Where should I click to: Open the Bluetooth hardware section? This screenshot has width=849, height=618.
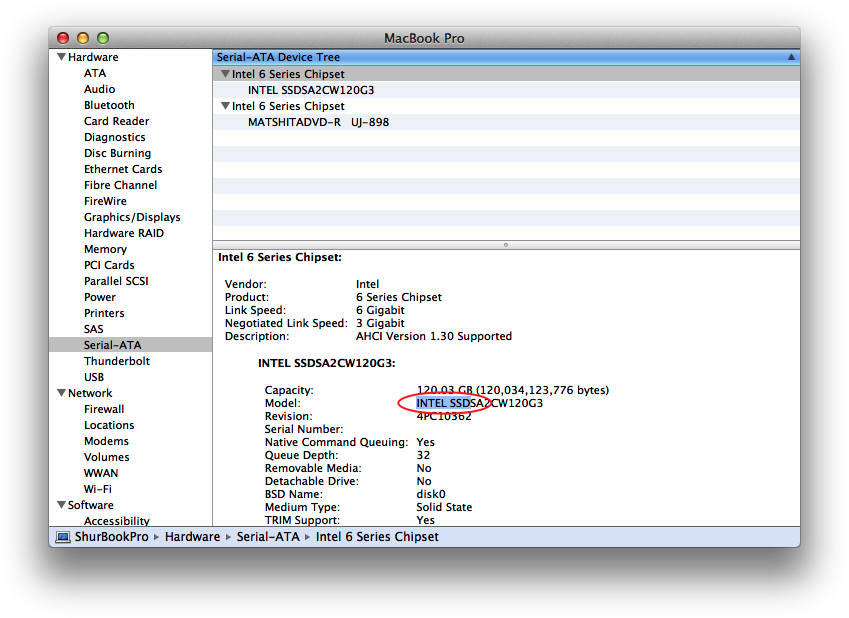click(109, 105)
